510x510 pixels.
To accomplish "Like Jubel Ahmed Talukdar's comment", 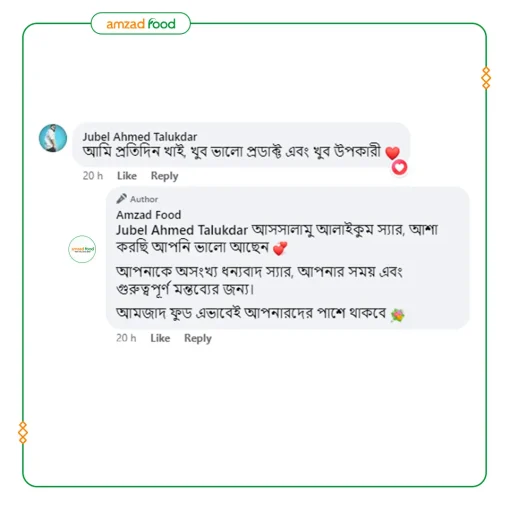I will [127, 176].
